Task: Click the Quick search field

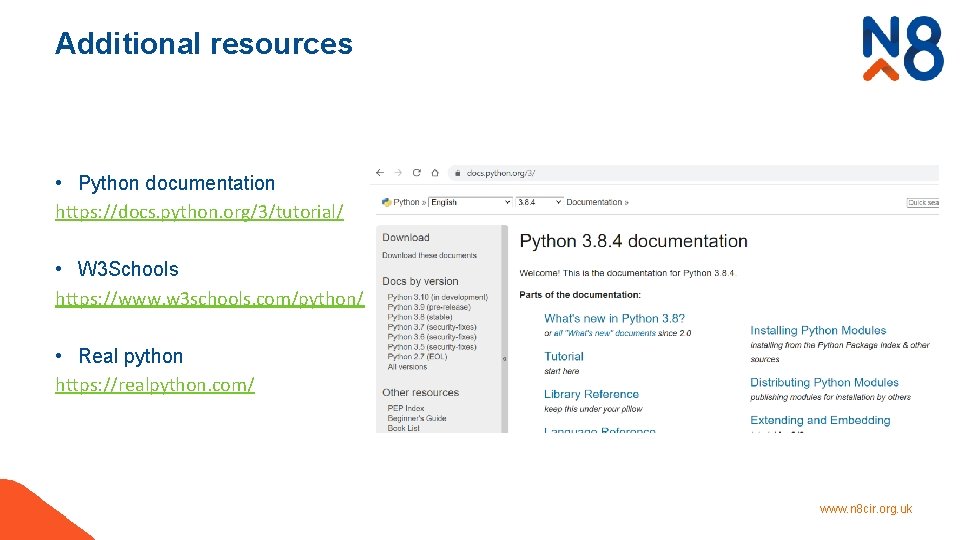Action: point(923,203)
